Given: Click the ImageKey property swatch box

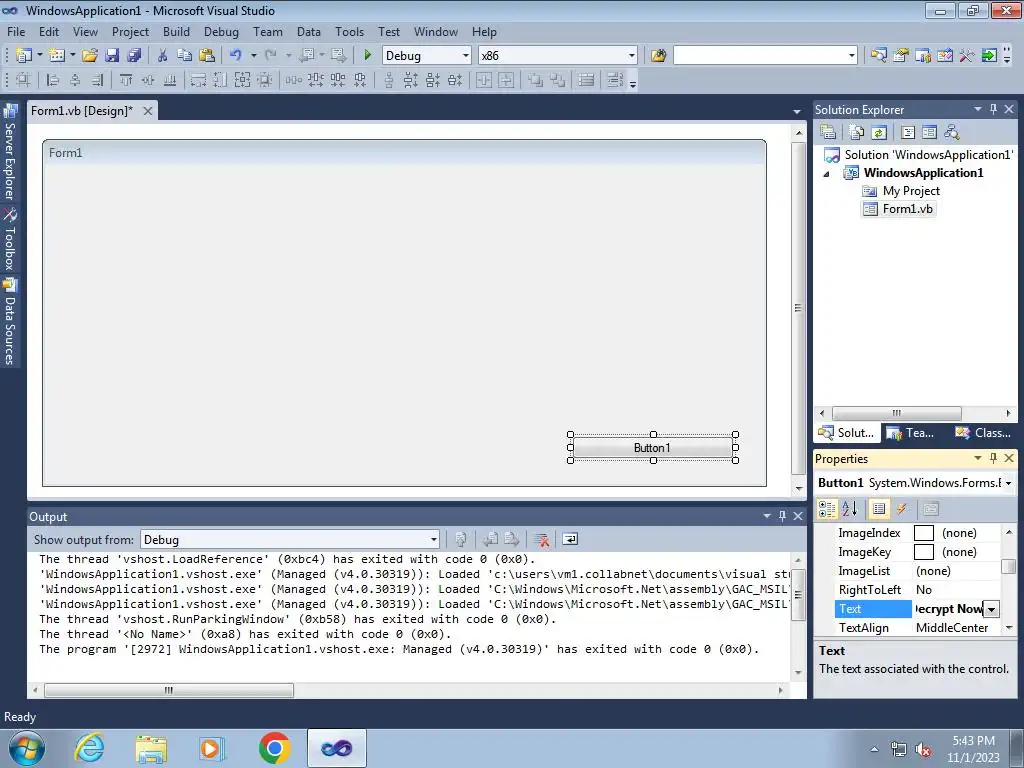Looking at the screenshot, I should click(923, 552).
